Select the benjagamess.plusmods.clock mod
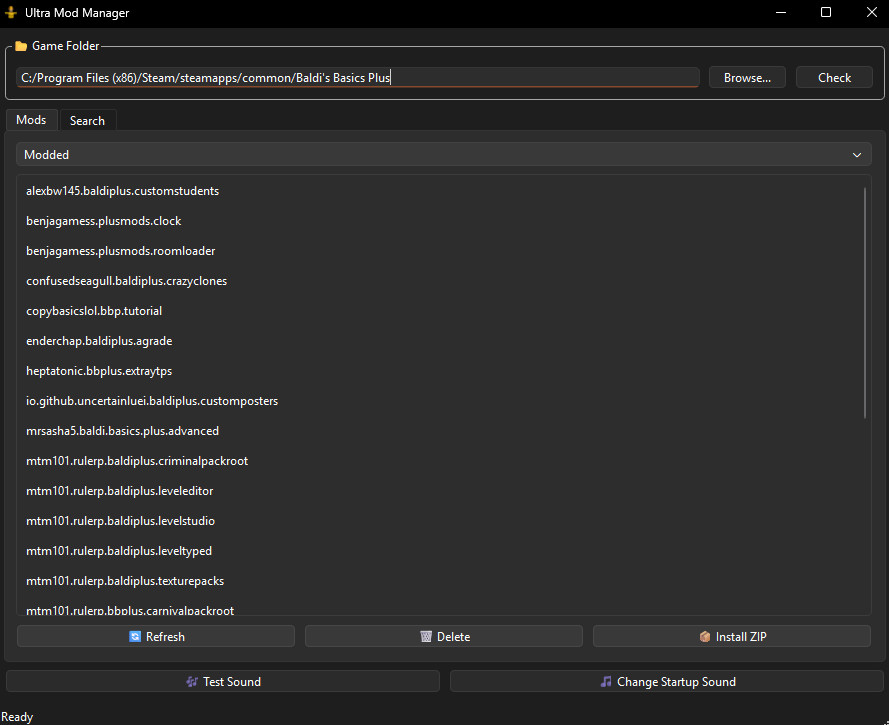 click(x=103, y=221)
